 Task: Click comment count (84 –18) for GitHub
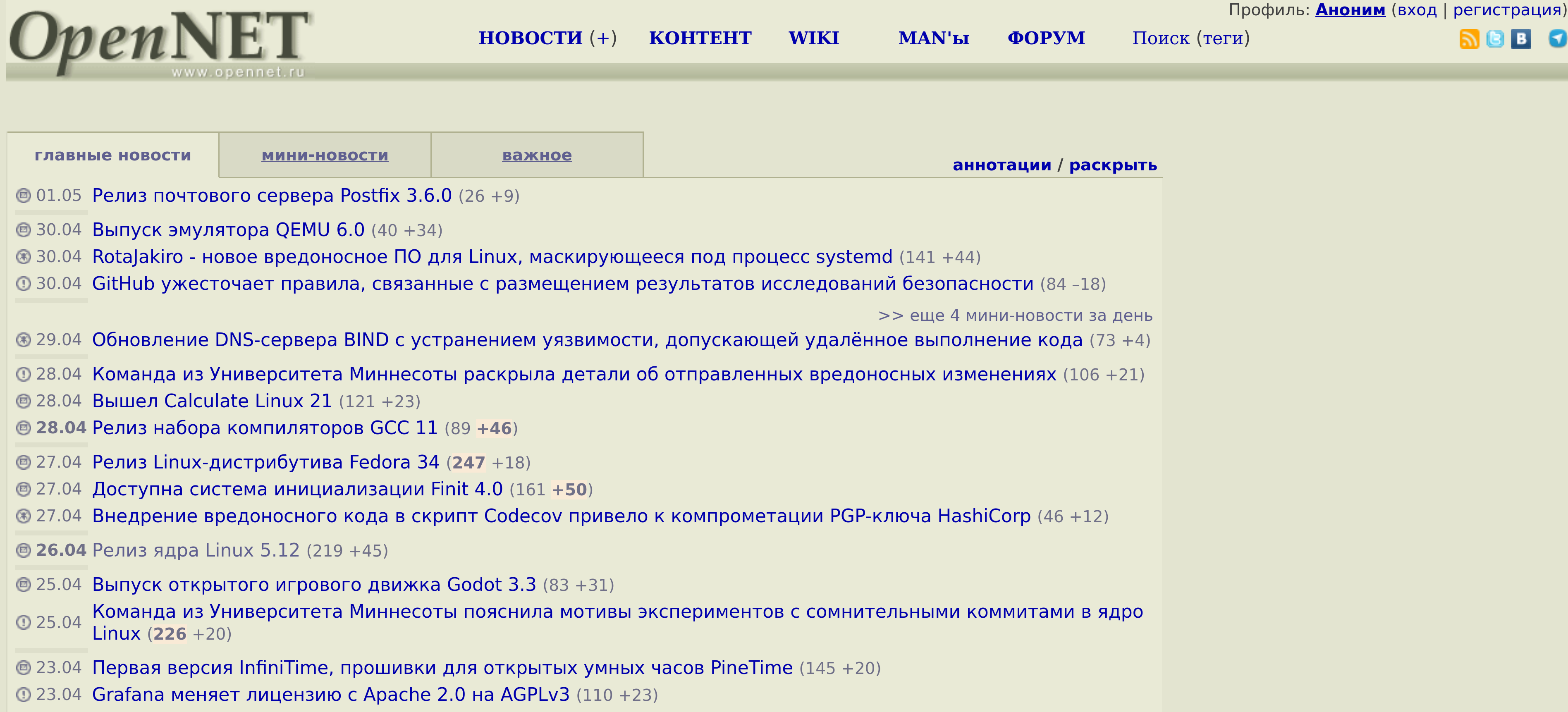[x=1073, y=284]
